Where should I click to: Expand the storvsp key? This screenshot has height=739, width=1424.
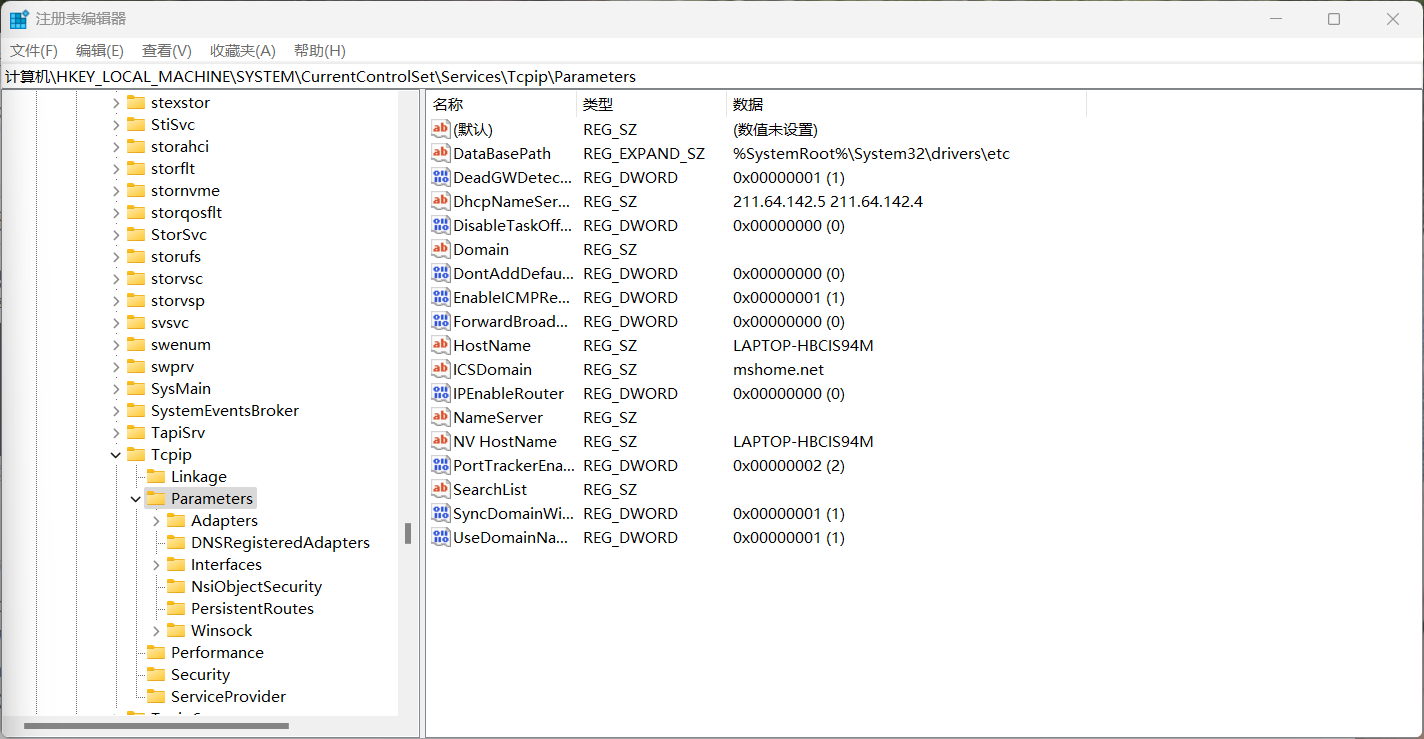pyautogui.click(x=116, y=301)
